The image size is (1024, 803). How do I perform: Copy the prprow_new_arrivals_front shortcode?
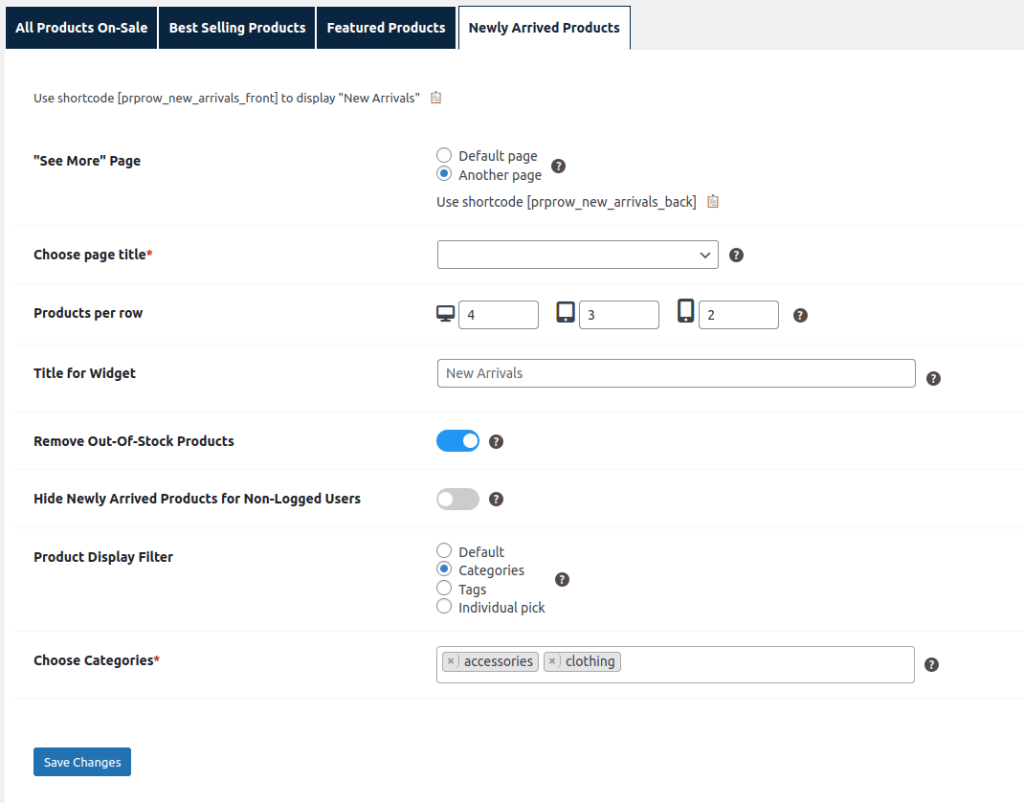(436, 98)
